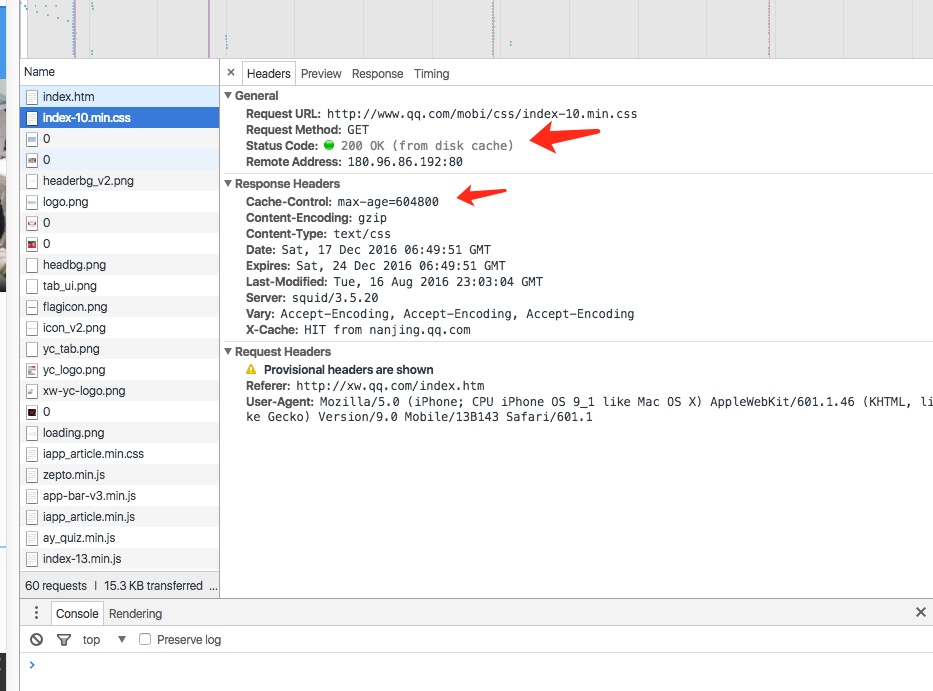Click the file icon beside index.htm
This screenshot has height=691, width=933.
pyautogui.click(x=32, y=97)
